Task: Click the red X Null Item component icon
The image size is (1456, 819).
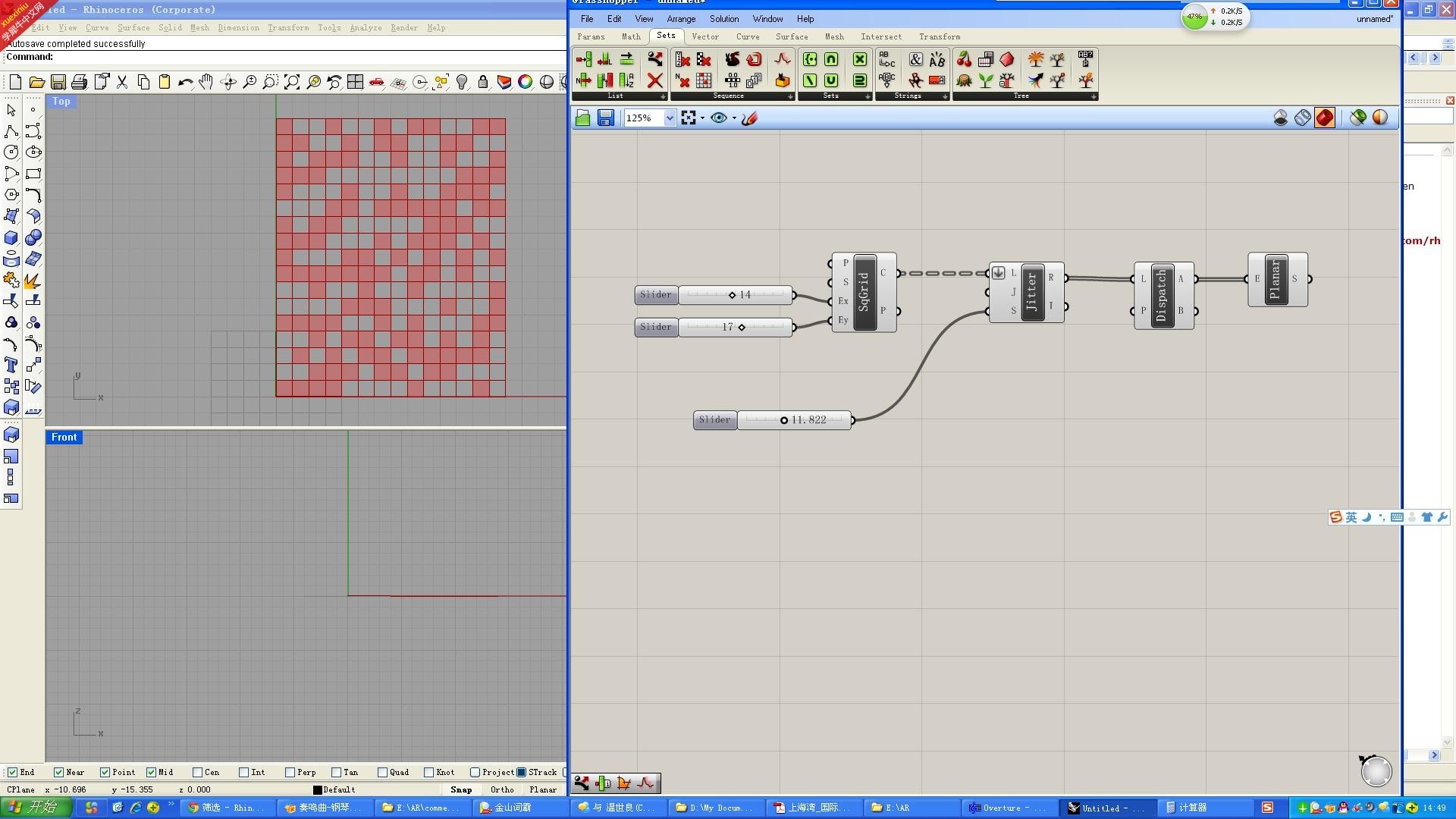Action: [655, 80]
